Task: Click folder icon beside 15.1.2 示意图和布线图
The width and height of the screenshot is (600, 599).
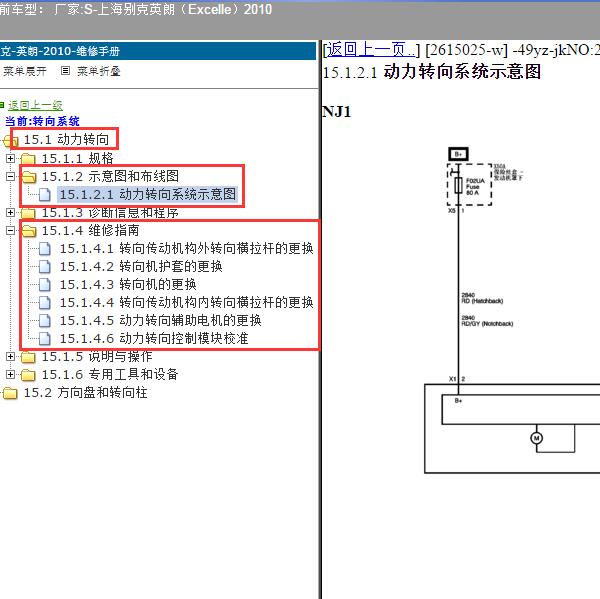Action: pyautogui.click(x=29, y=177)
